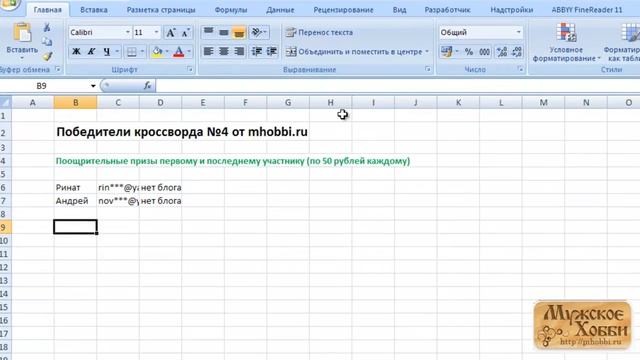
Task: Click the Cut scissors icon
Action: (x=47, y=27)
